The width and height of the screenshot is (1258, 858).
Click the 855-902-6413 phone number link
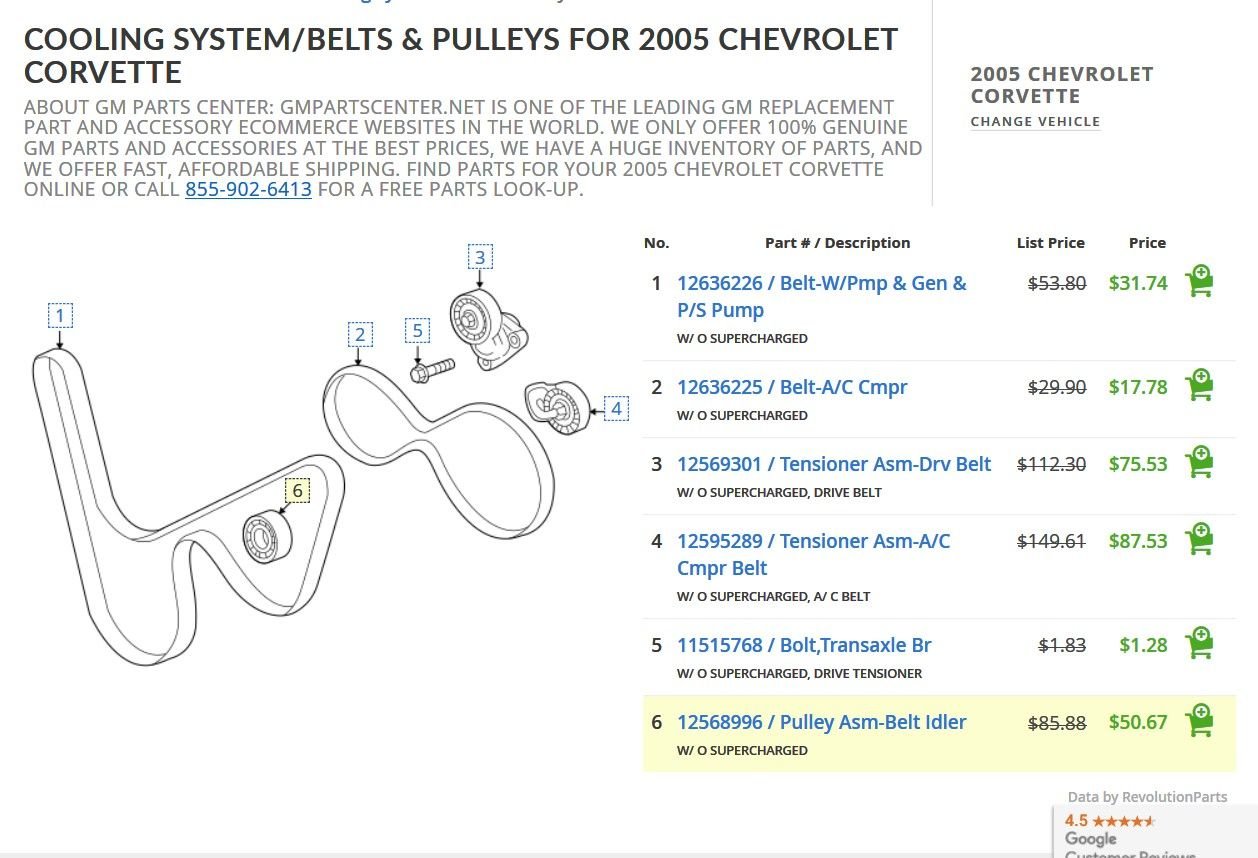click(248, 189)
